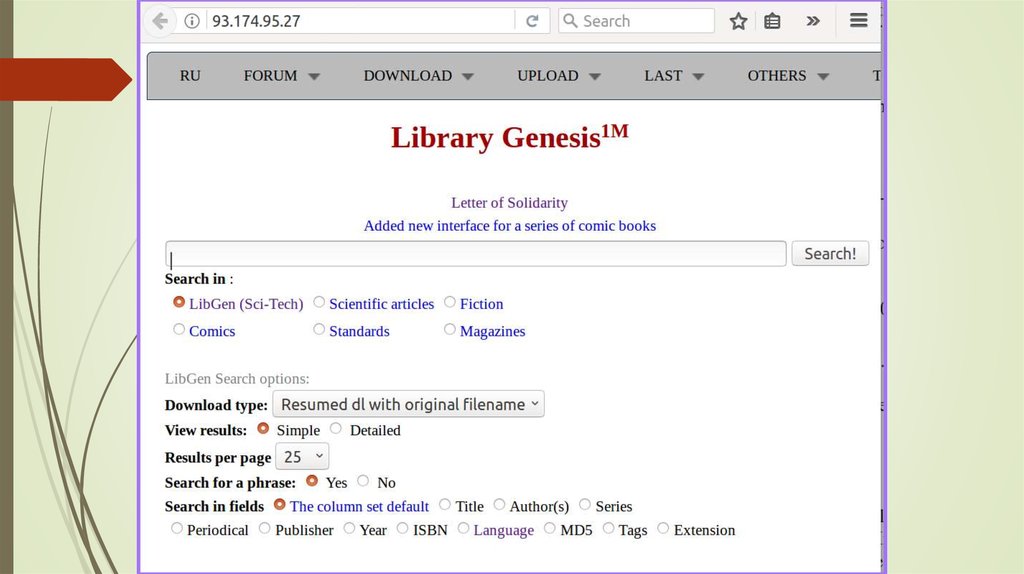Switch language via the RU menu item
Image resolution: width=1024 pixels, height=574 pixels.
(x=190, y=76)
